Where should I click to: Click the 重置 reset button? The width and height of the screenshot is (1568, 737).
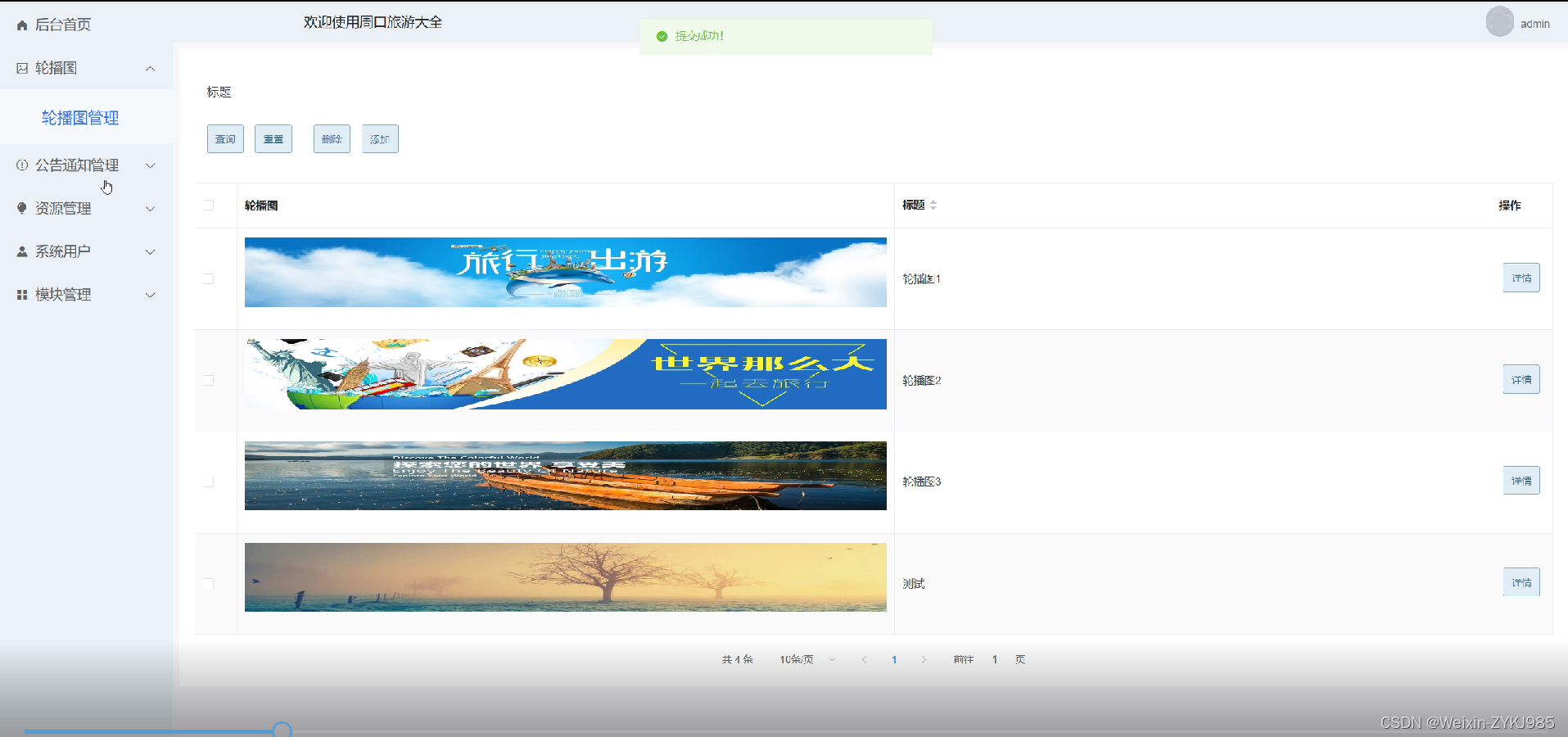pyautogui.click(x=273, y=139)
